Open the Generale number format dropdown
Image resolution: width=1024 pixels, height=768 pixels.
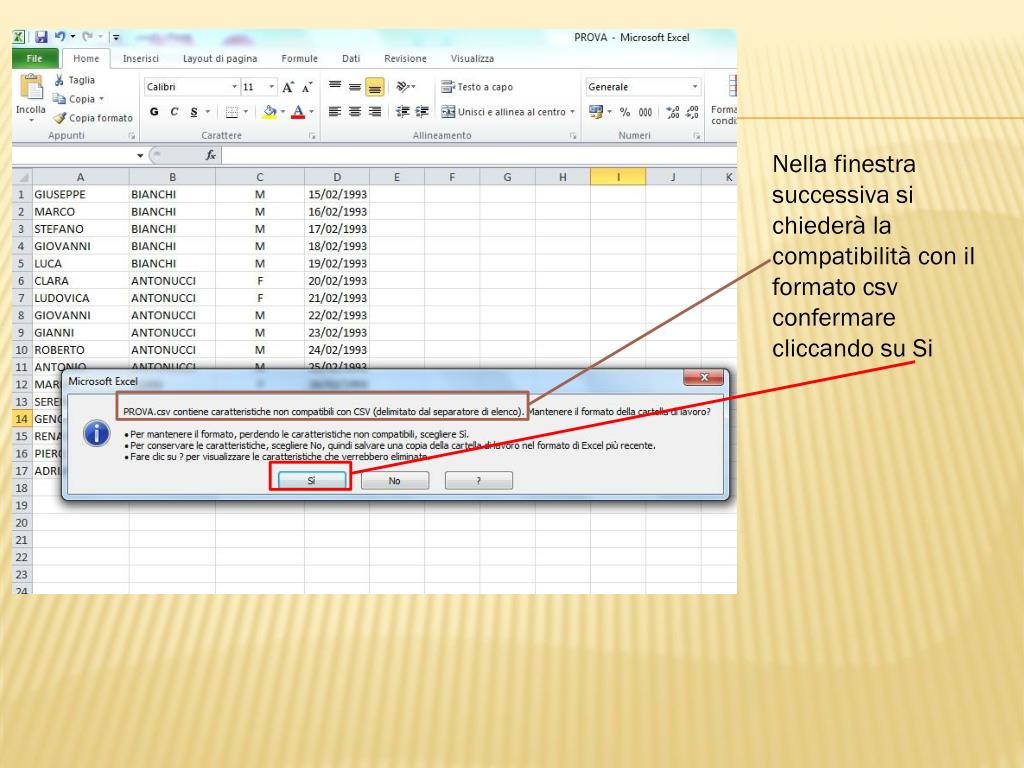[x=695, y=87]
